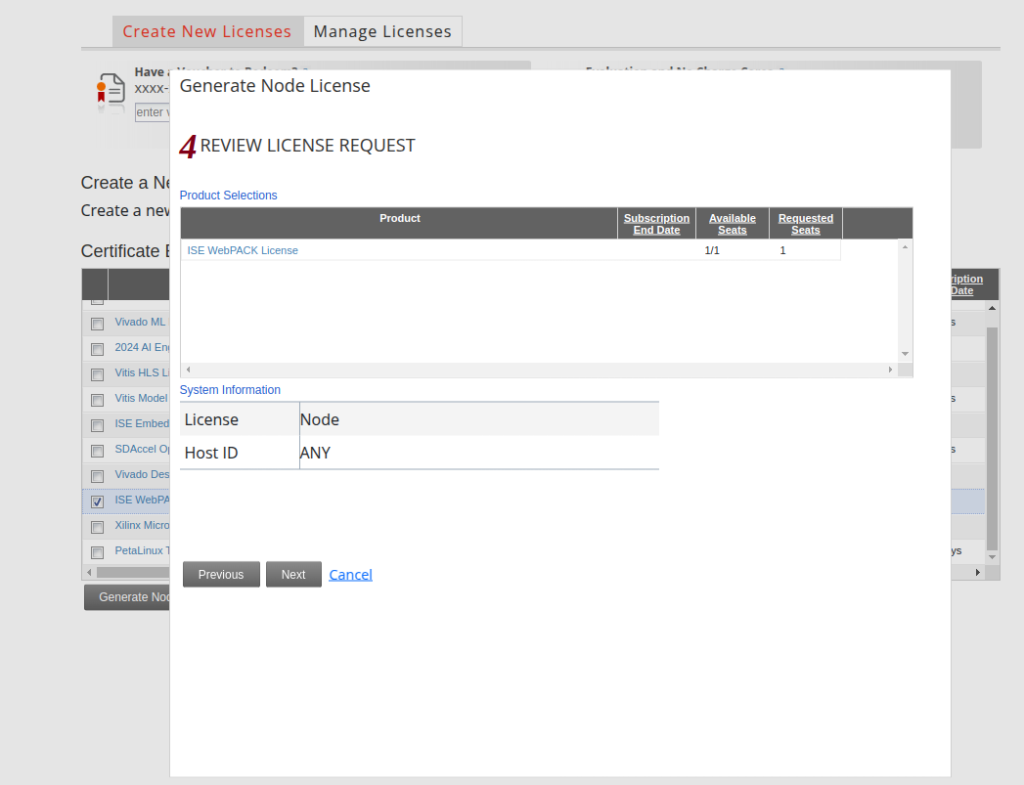This screenshot has height=785, width=1024.
Task: Select the Node license type value
Action: pos(319,419)
